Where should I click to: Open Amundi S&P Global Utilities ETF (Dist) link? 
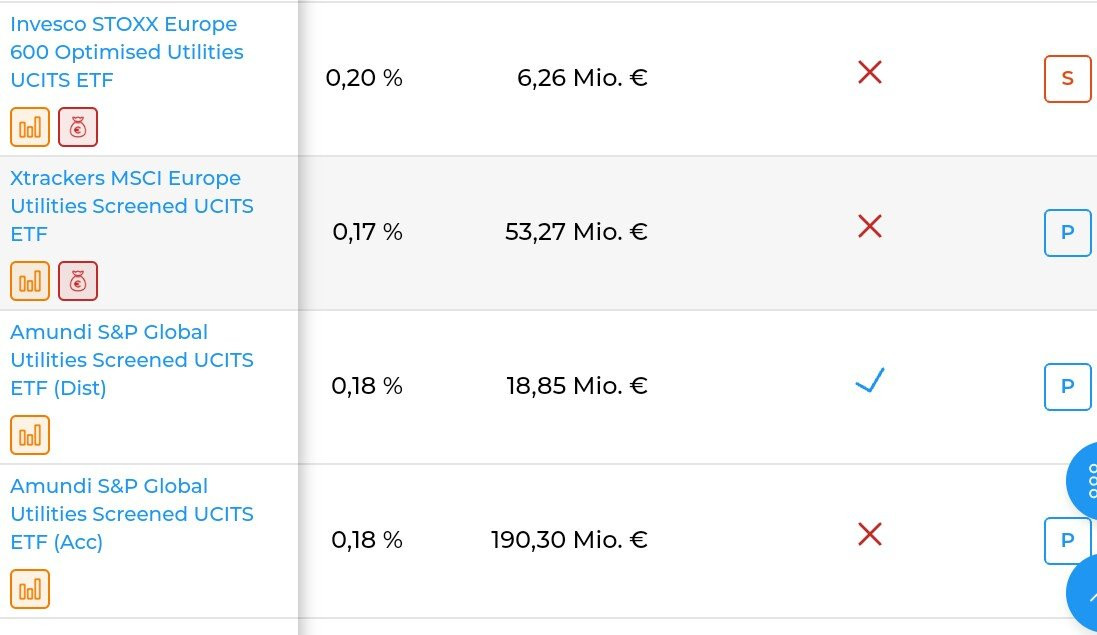[x=131, y=360]
